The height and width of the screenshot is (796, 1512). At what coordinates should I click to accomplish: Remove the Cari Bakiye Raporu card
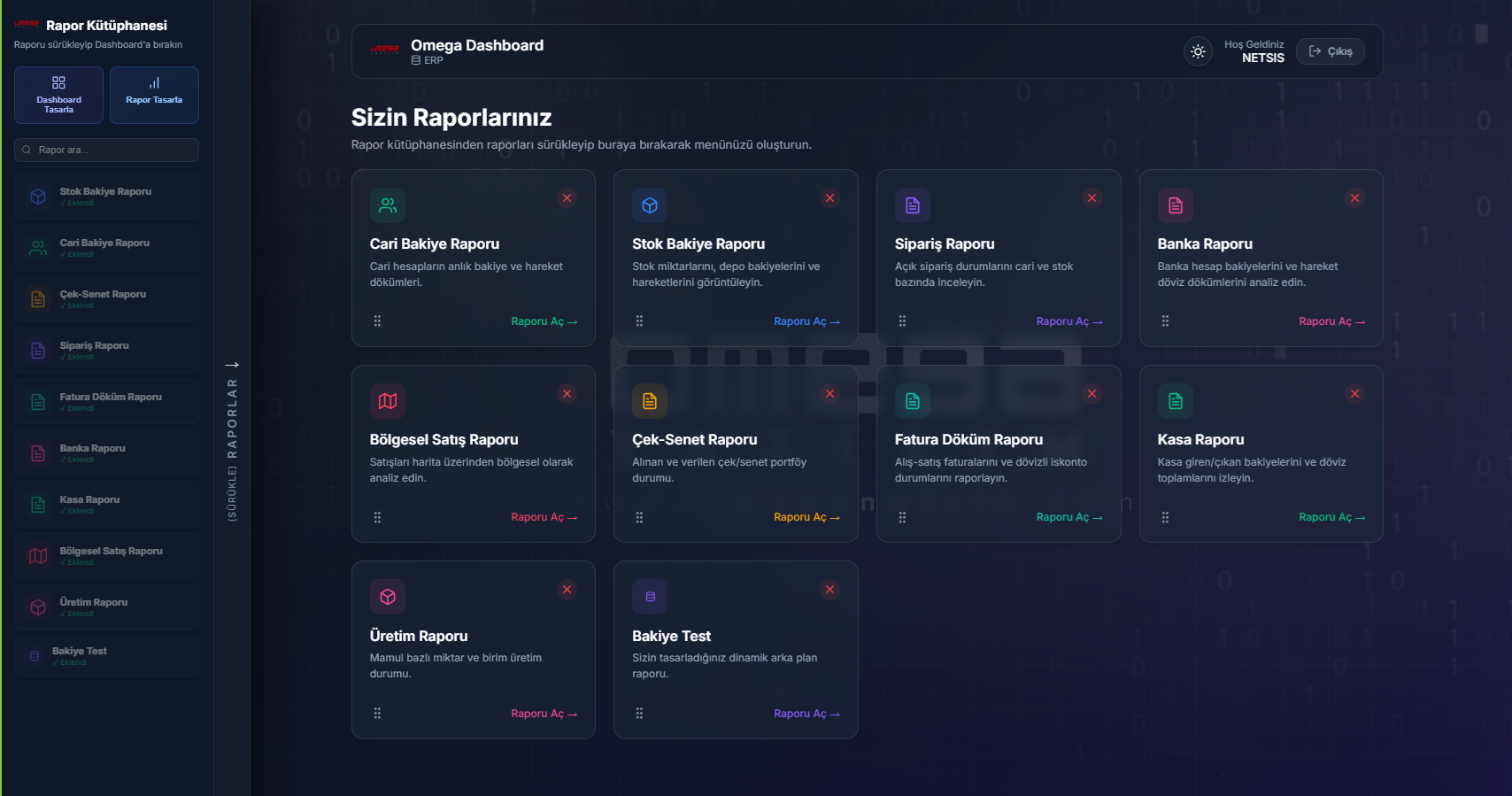pyautogui.click(x=567, y=197)
